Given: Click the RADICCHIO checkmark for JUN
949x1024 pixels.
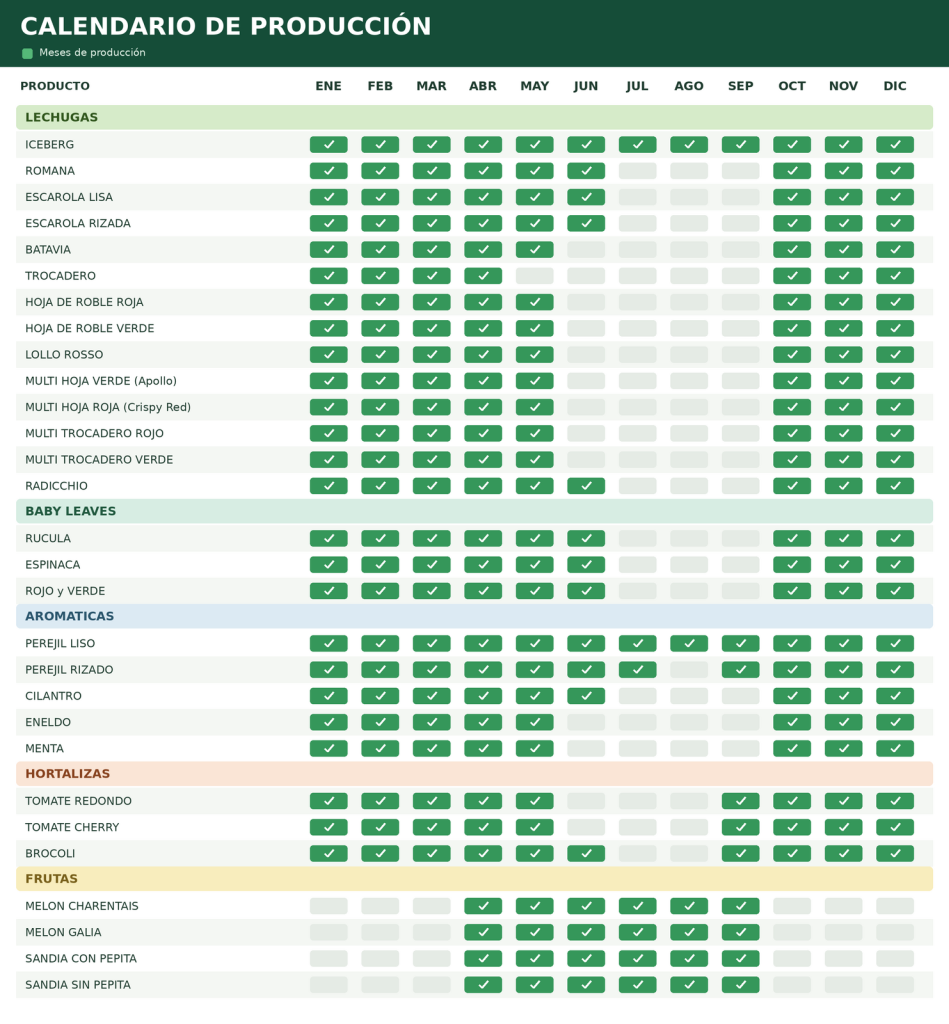Looking at the screenshot, I should pos(586,486).
